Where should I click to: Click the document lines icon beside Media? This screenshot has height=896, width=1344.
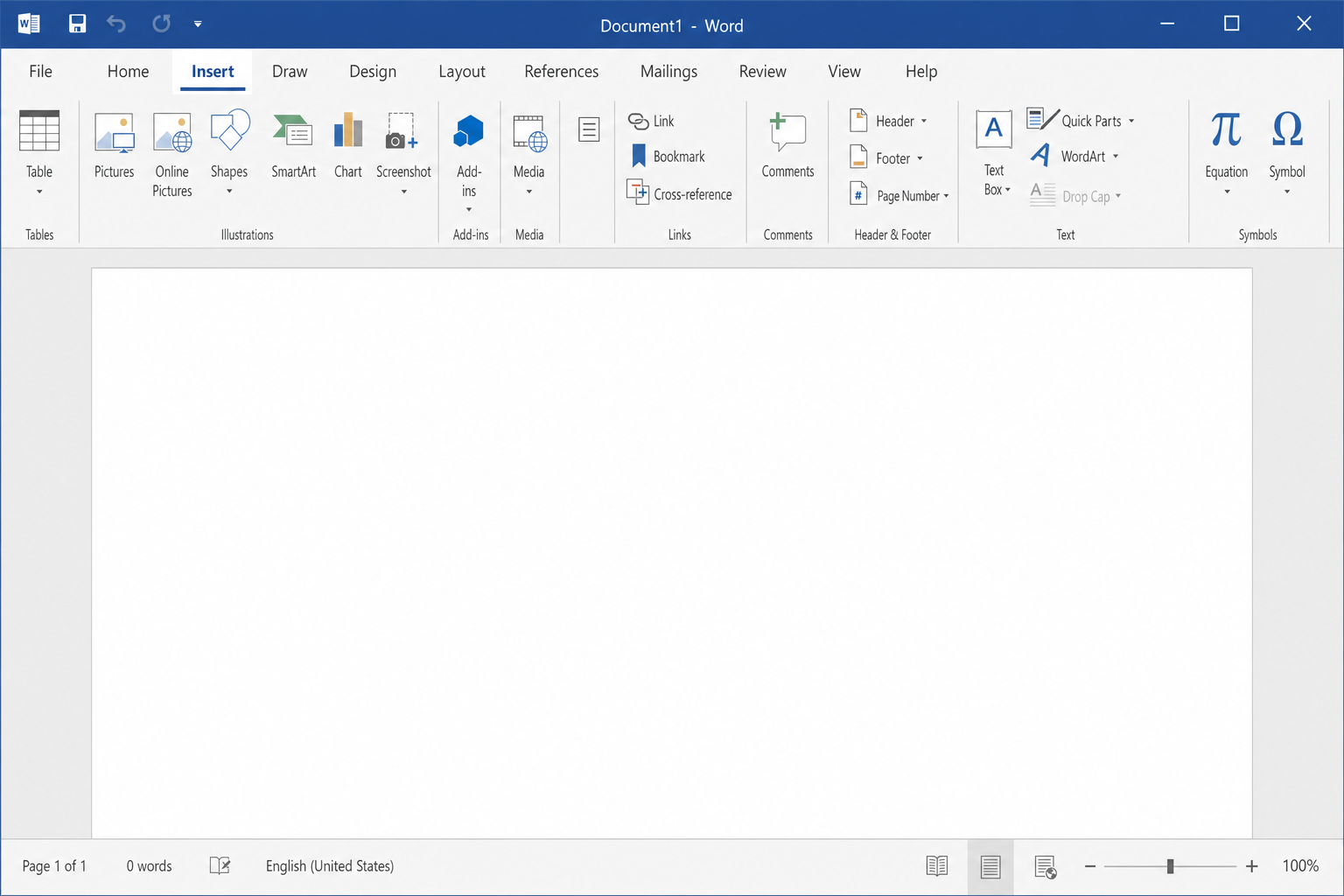[x=589, y=129]
